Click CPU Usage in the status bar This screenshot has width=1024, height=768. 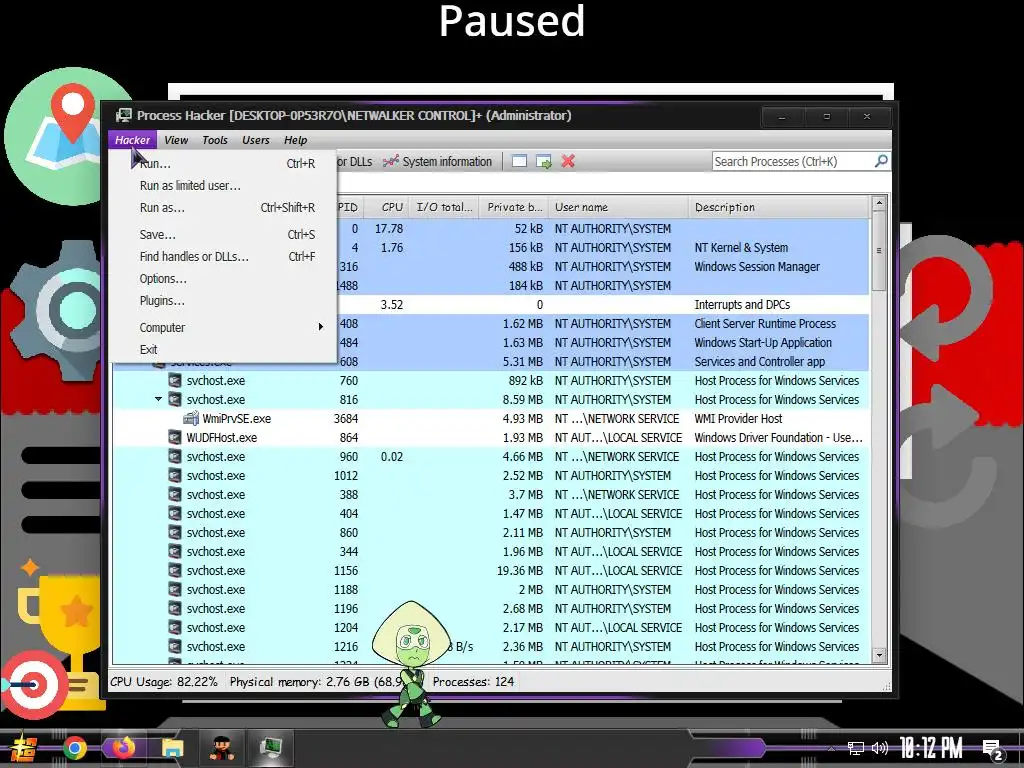click(164, 682)
